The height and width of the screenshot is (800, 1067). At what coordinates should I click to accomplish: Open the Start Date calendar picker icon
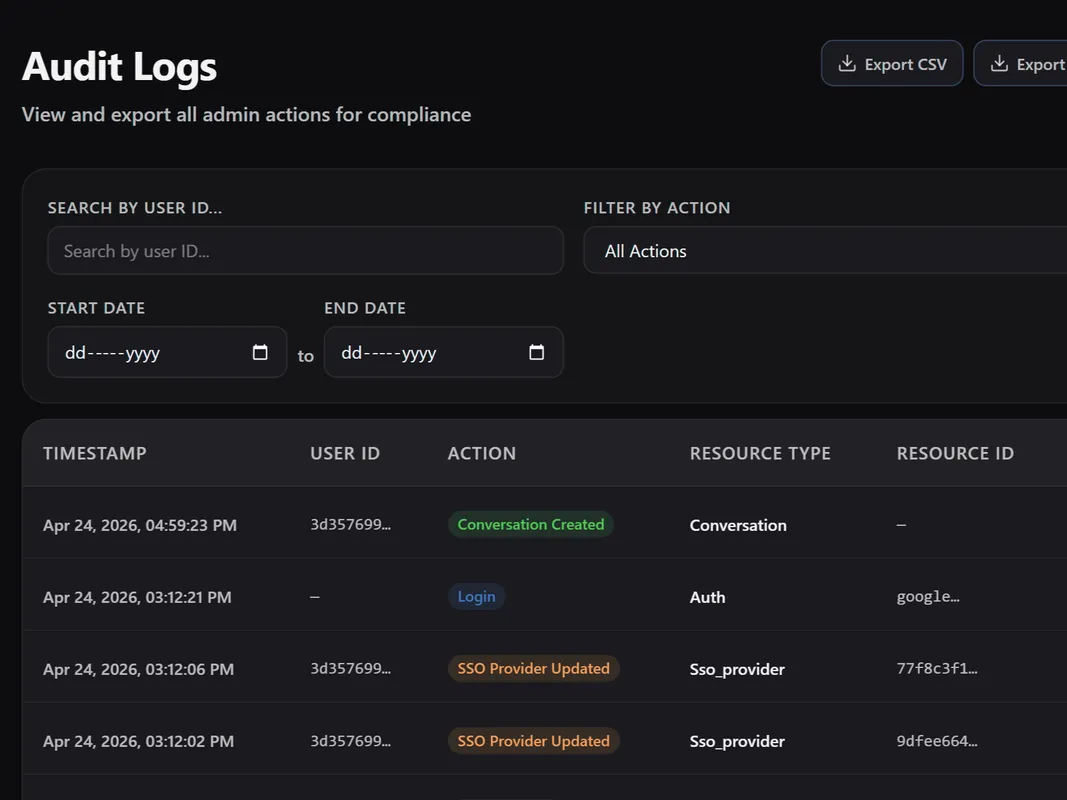click(260, 352)
